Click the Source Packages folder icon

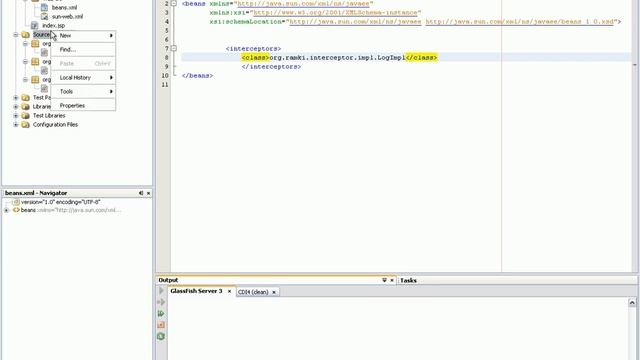[x=25, y=35]
